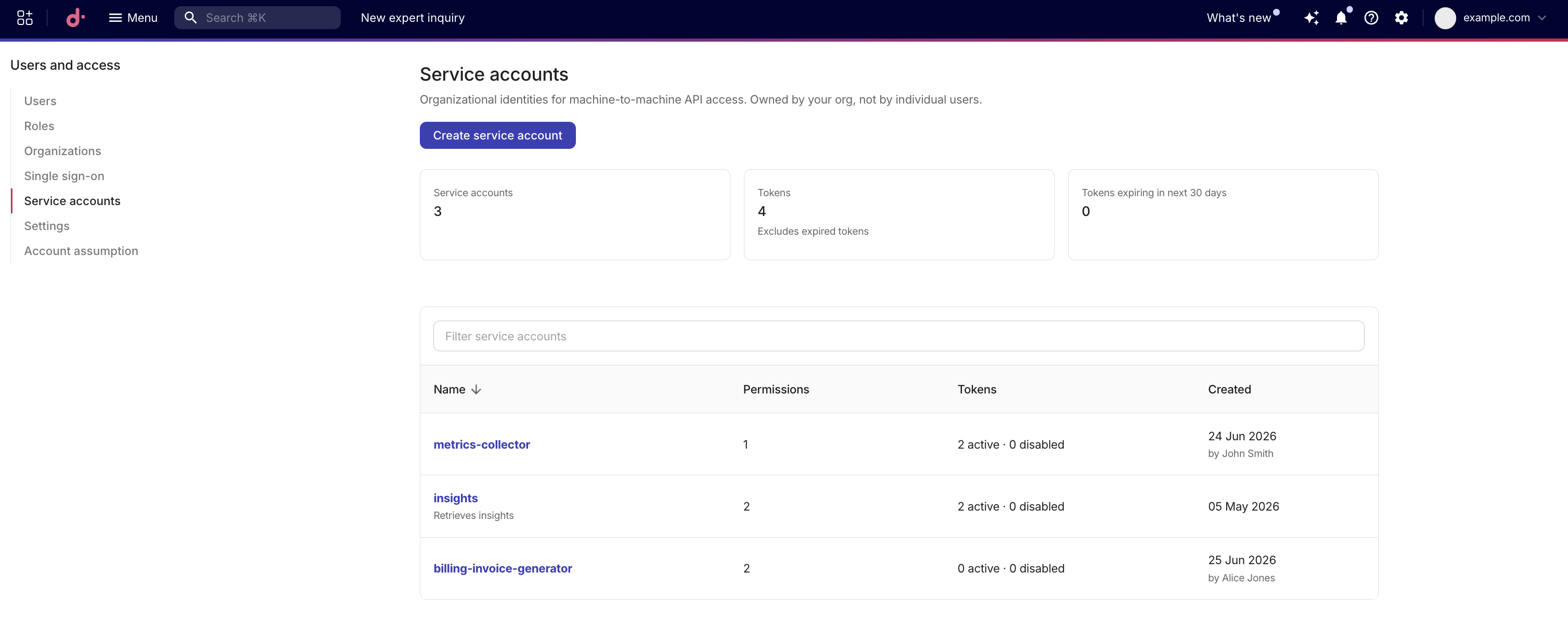Click '0 active · 0 disabled' tokens cell

[x=1010, y=568]
